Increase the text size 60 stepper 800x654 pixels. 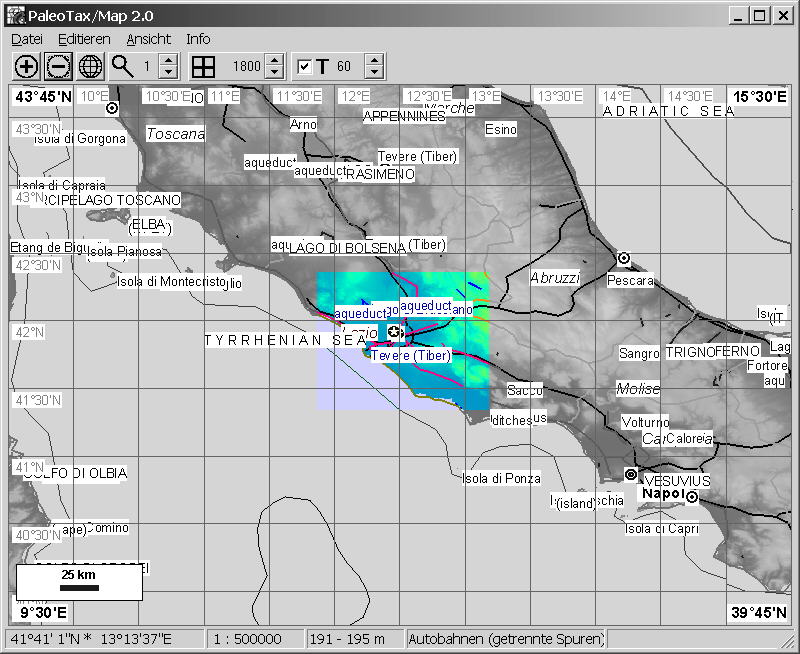point(374,61)
